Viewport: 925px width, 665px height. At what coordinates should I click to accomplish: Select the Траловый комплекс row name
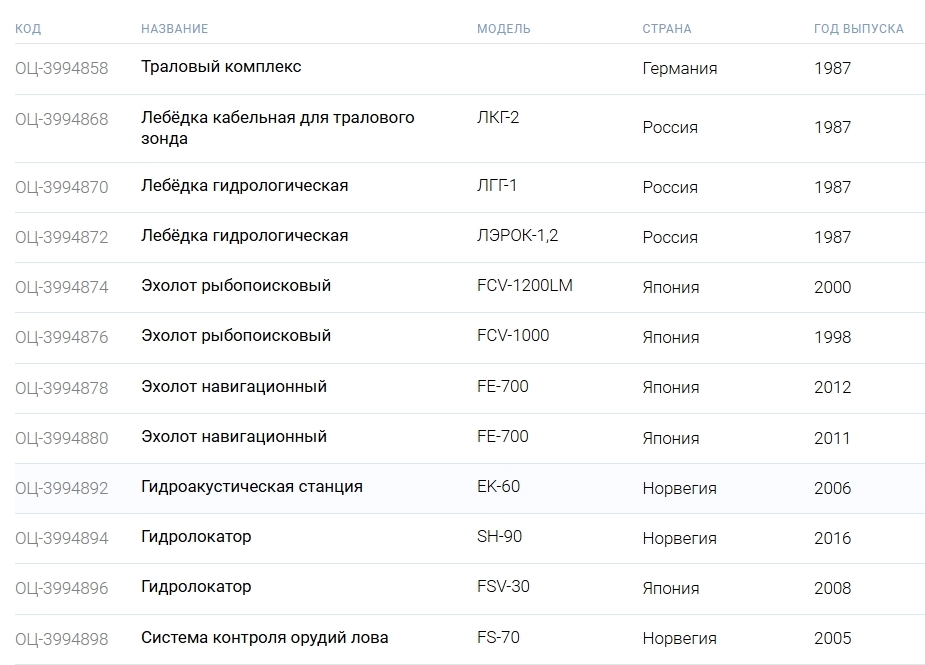click(x=221, y=67)
